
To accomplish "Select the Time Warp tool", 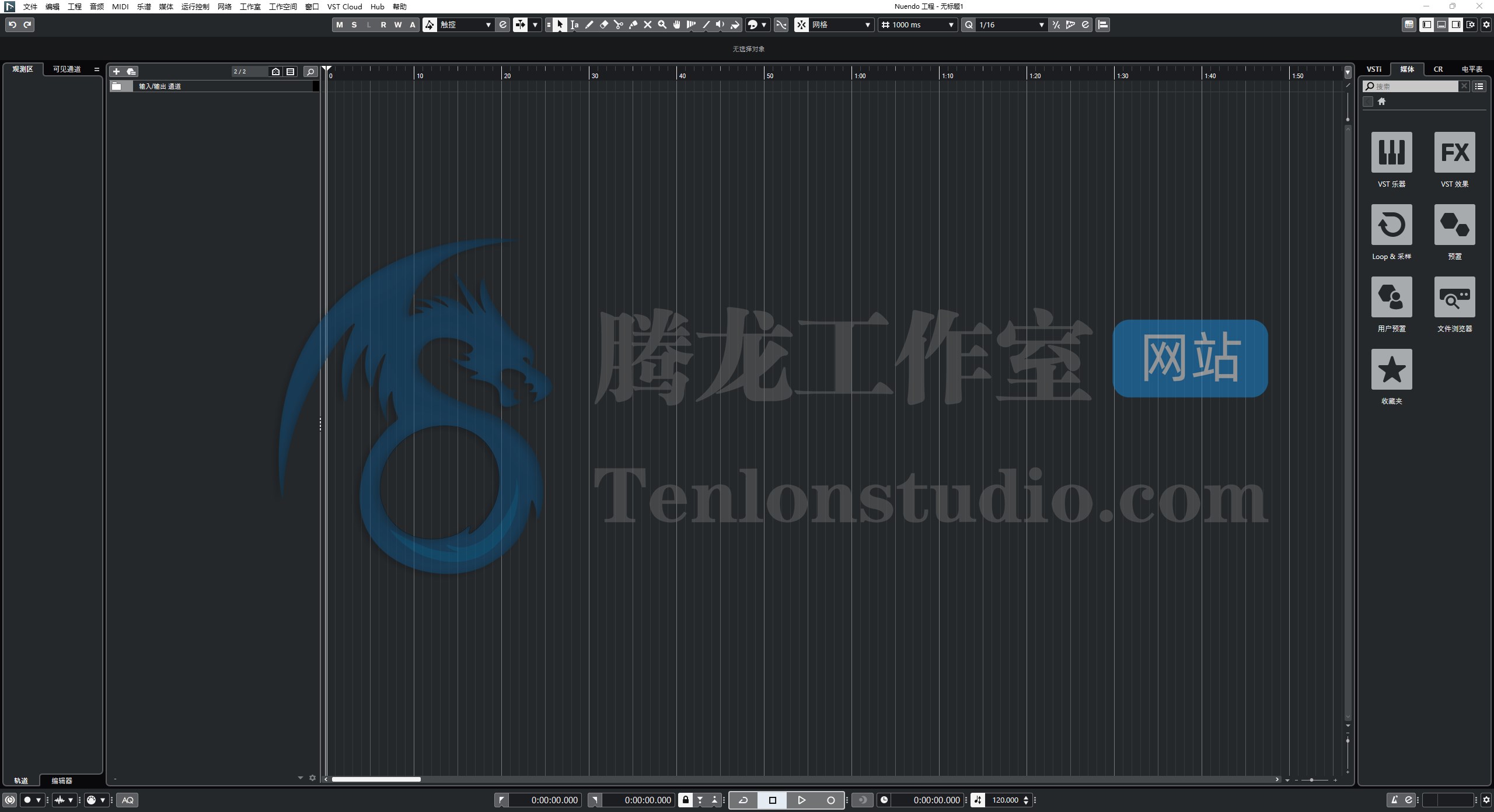I will (691, 24).
